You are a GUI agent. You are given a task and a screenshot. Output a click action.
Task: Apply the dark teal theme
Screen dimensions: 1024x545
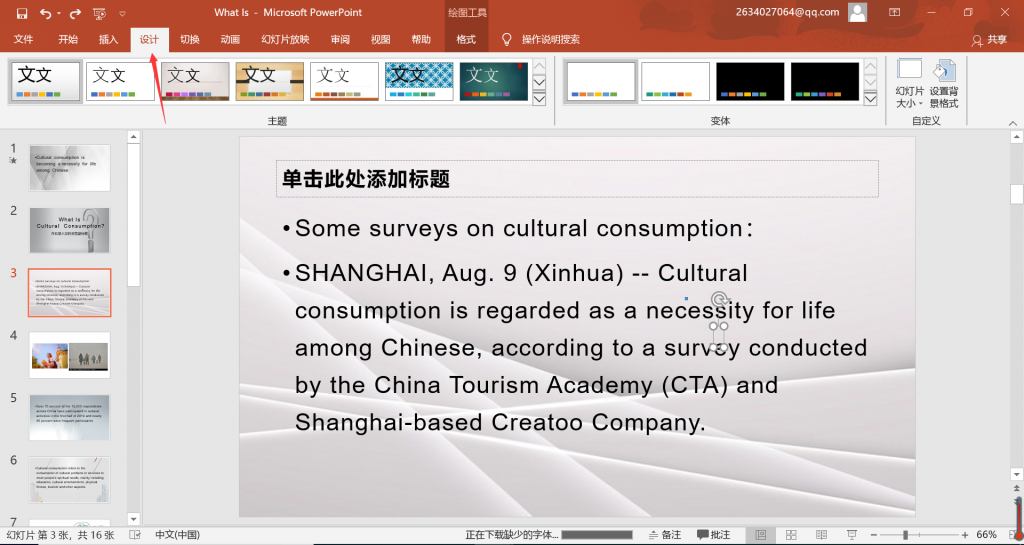pos(494,82)
